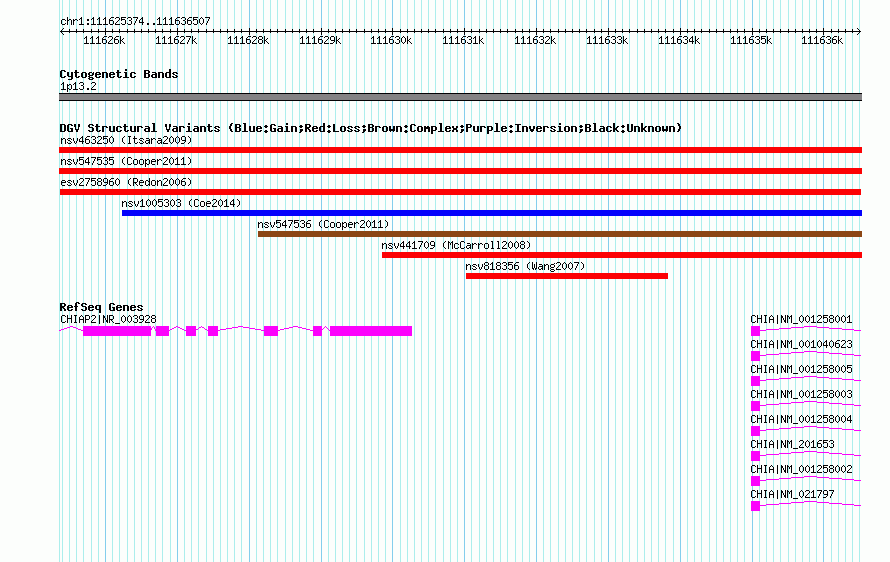The width and height of the screenshot is (890, 562).
Task: Click the brown nsv547536 (Cooper2011) complex bar
Action: pos(560,234)
